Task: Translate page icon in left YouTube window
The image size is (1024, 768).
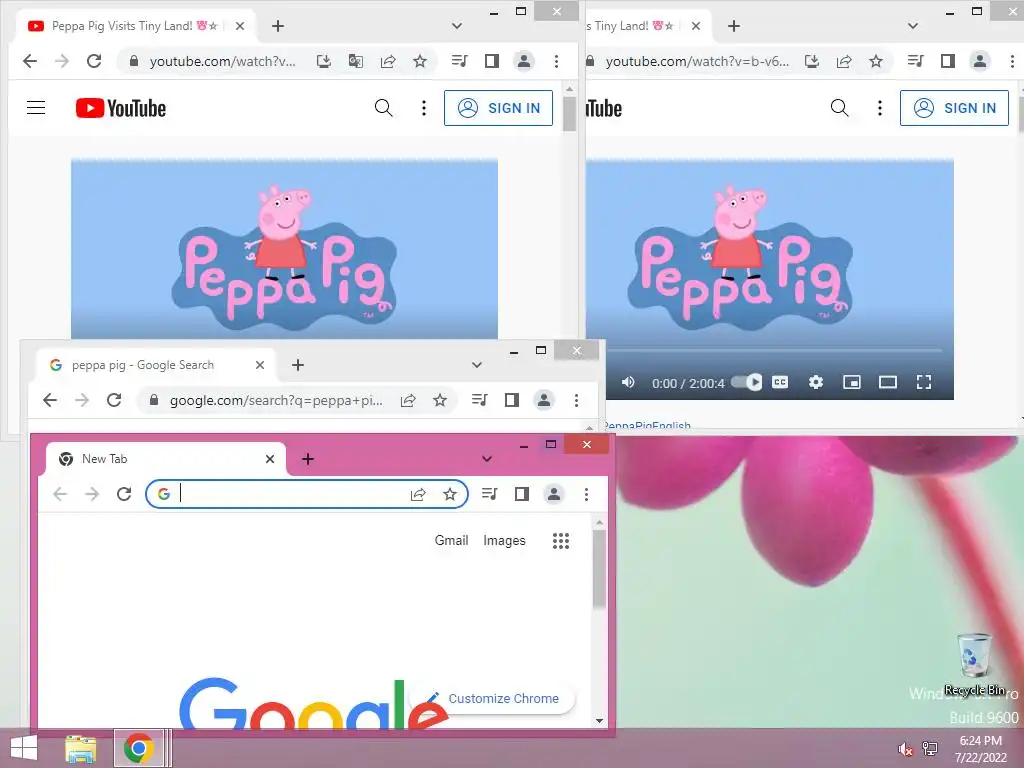Action: 356,61
